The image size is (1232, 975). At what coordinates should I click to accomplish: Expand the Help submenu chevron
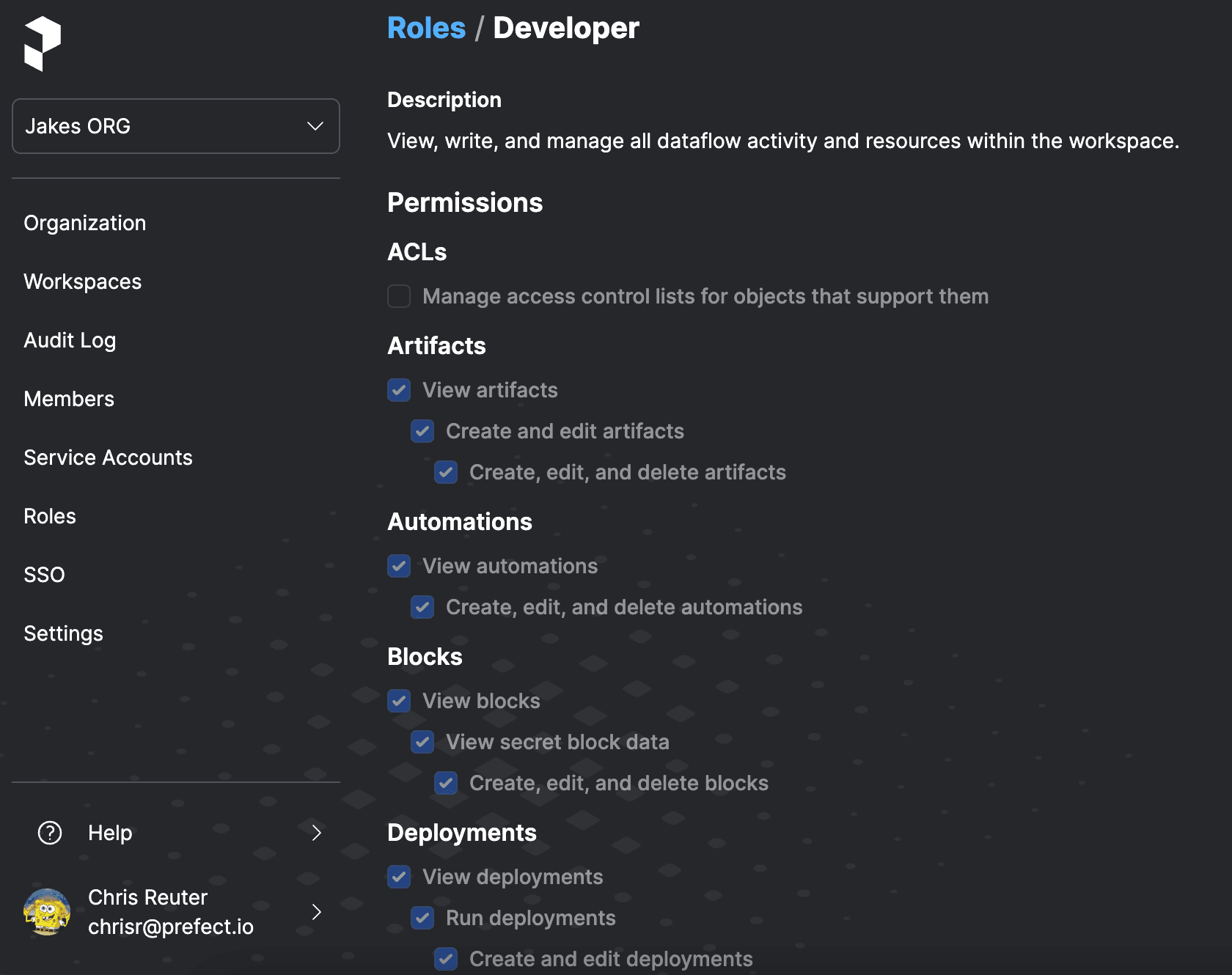coord(316,833)
